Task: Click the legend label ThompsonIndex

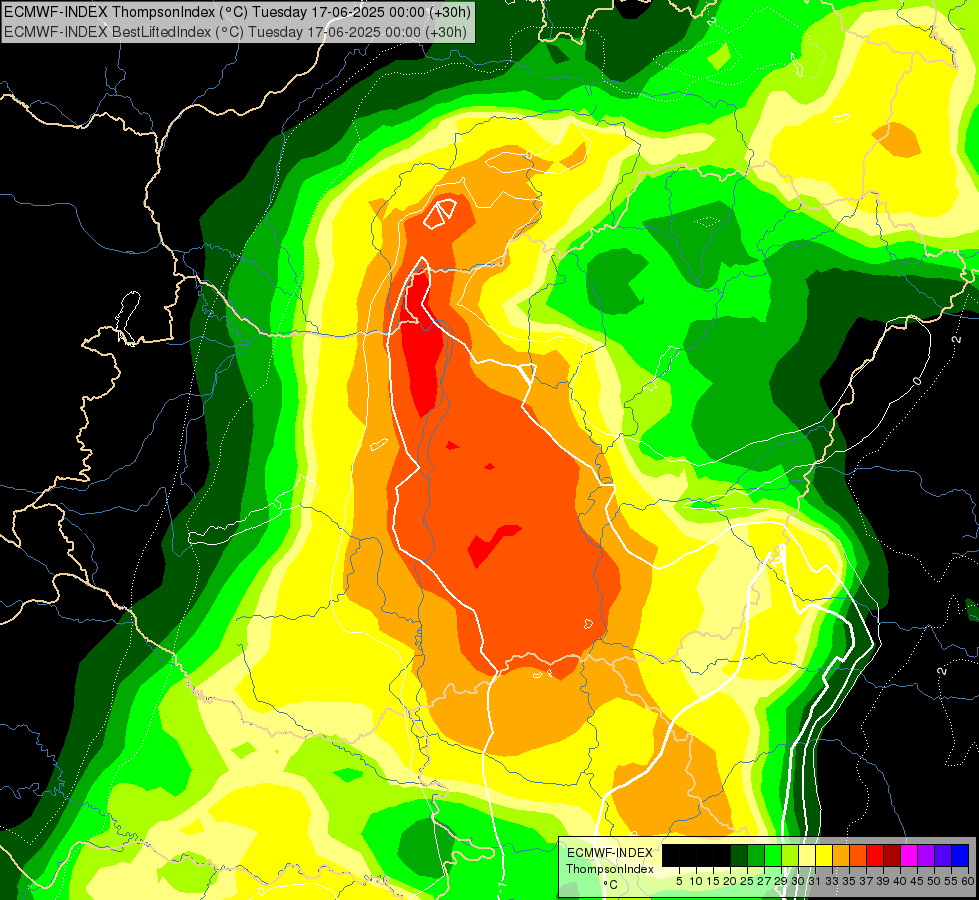Action: pos(610,869)
